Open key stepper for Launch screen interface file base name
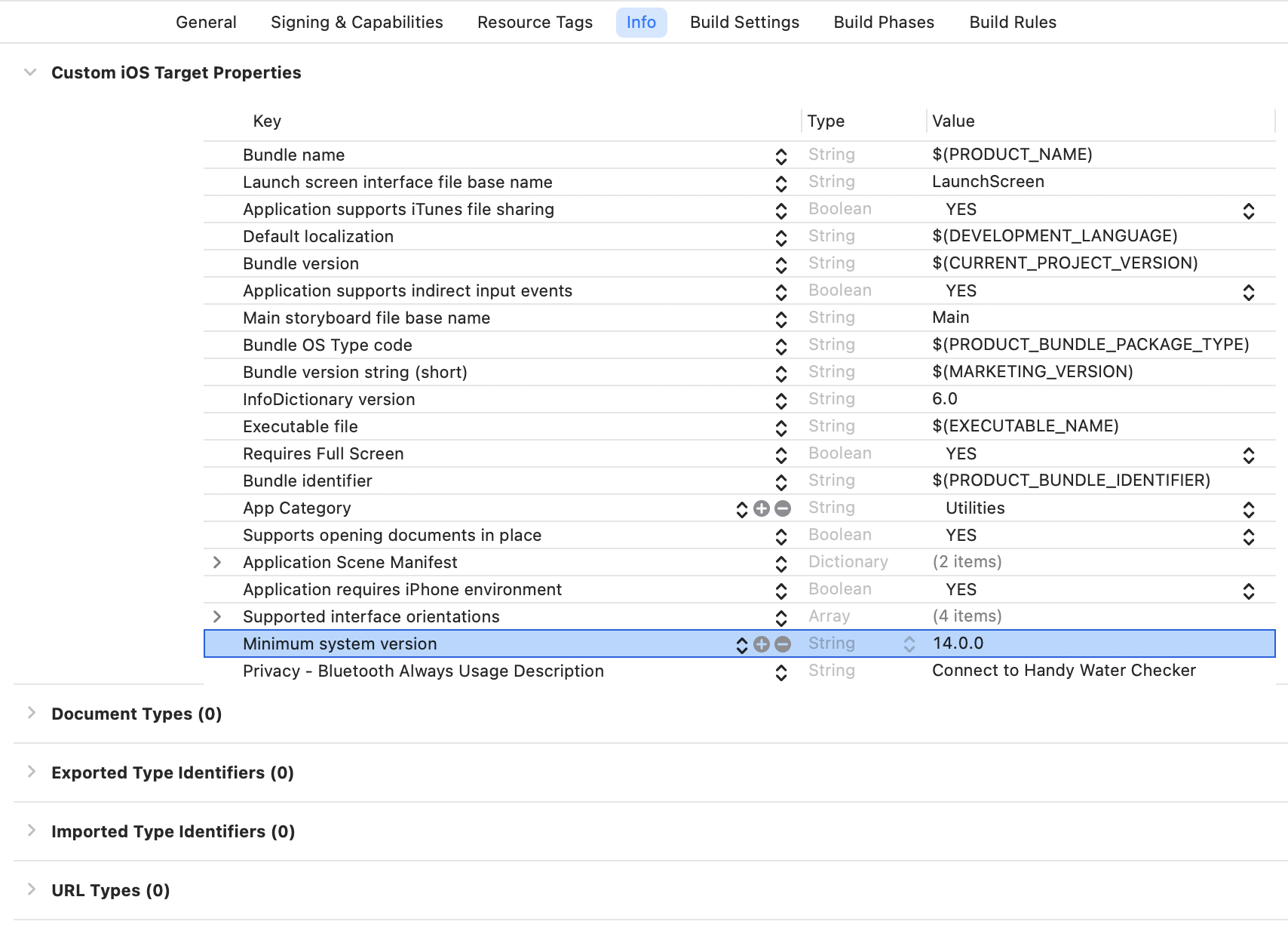1288x949 pixels. pos(781,183)
